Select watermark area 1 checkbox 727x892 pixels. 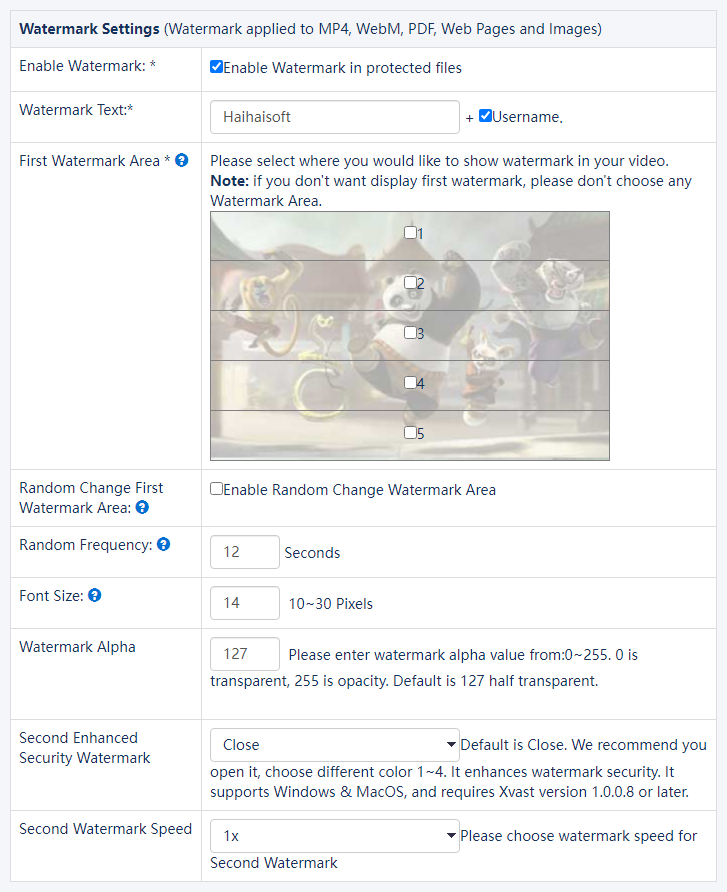coord(410,232)
